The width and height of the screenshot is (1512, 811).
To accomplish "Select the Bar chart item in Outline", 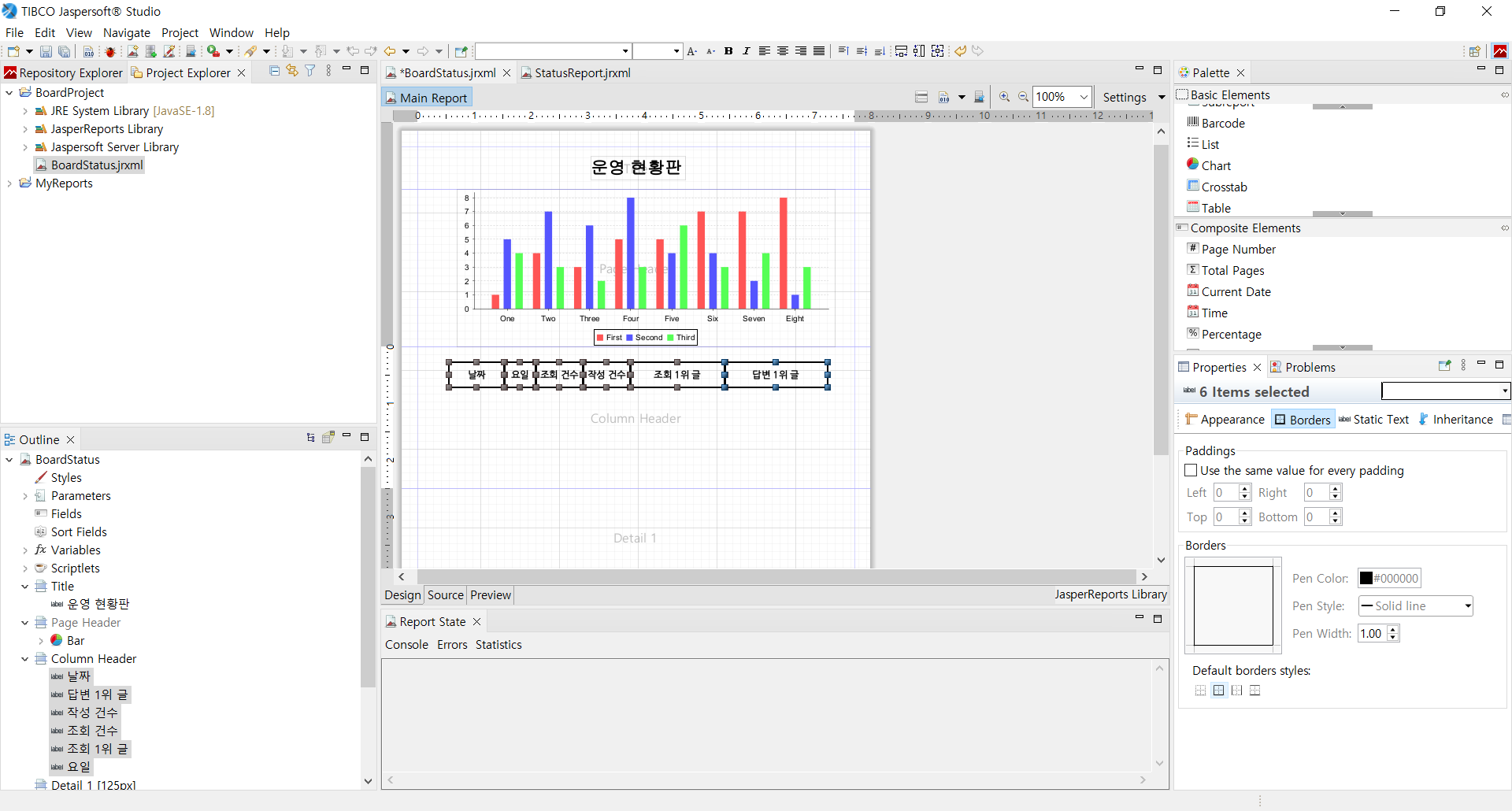I will click(x=68, y=641).
